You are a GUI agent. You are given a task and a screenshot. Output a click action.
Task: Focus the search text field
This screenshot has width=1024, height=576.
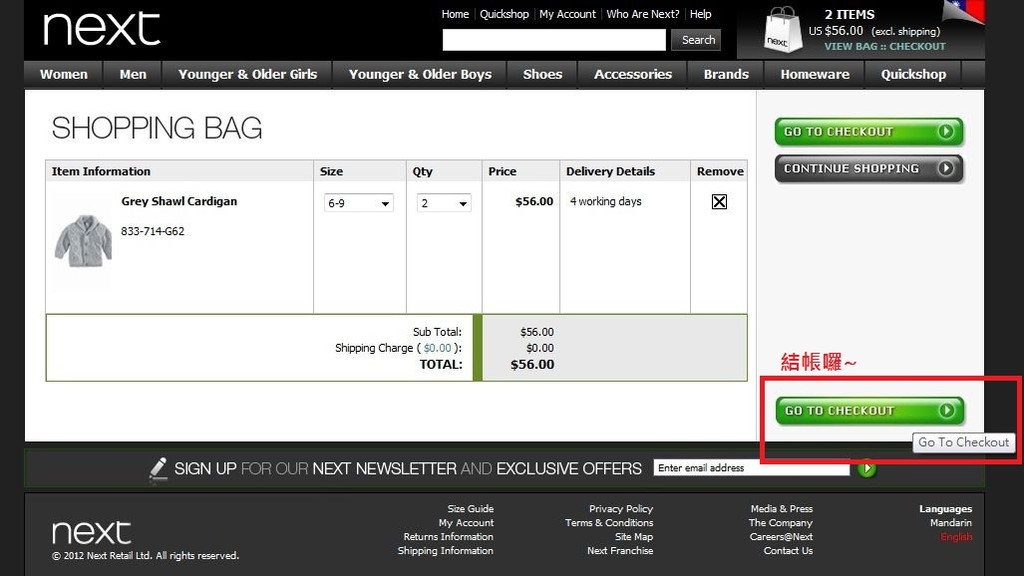pos(554,40)
